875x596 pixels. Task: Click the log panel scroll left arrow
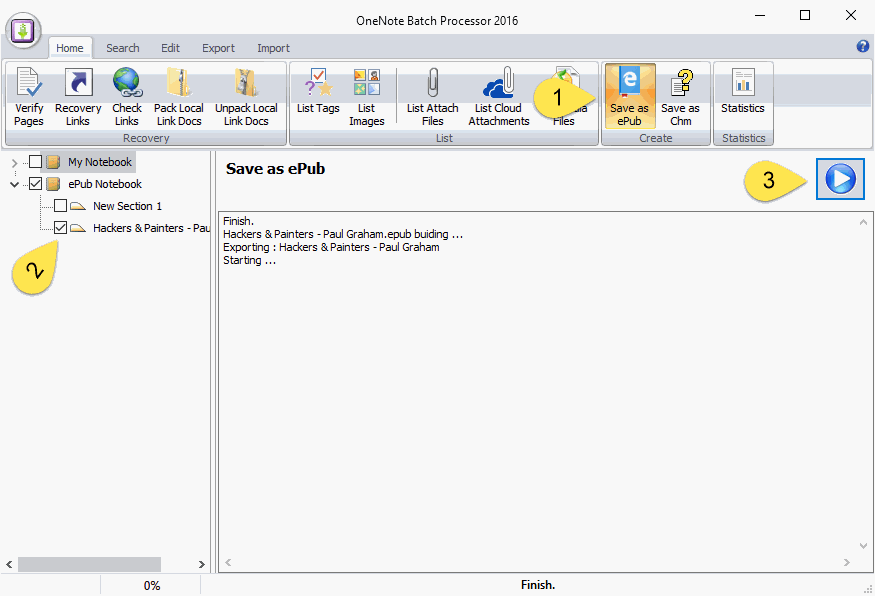pyautogui.click(x=228, y=562)
